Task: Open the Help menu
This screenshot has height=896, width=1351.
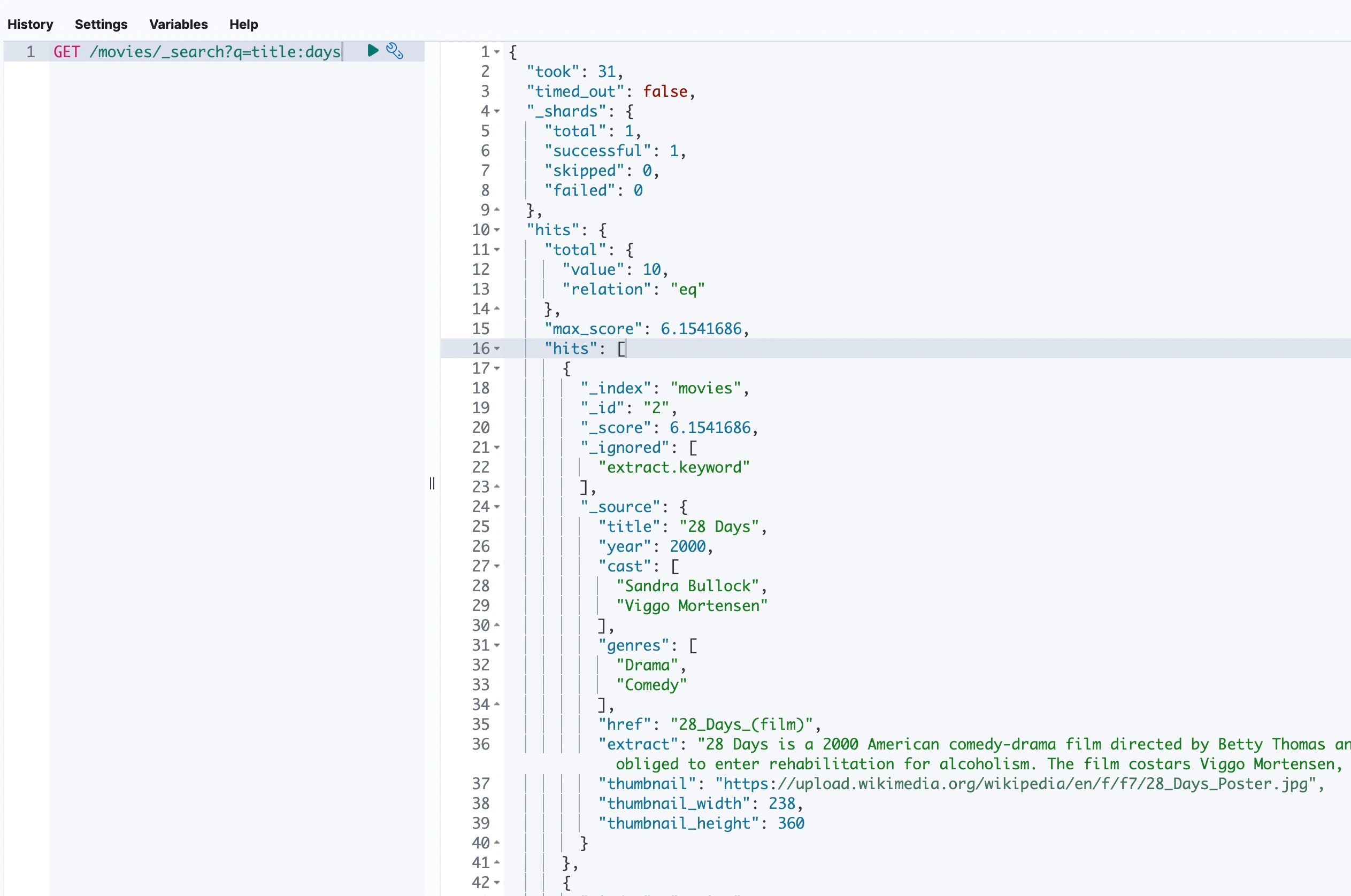Action: [243, 24]
